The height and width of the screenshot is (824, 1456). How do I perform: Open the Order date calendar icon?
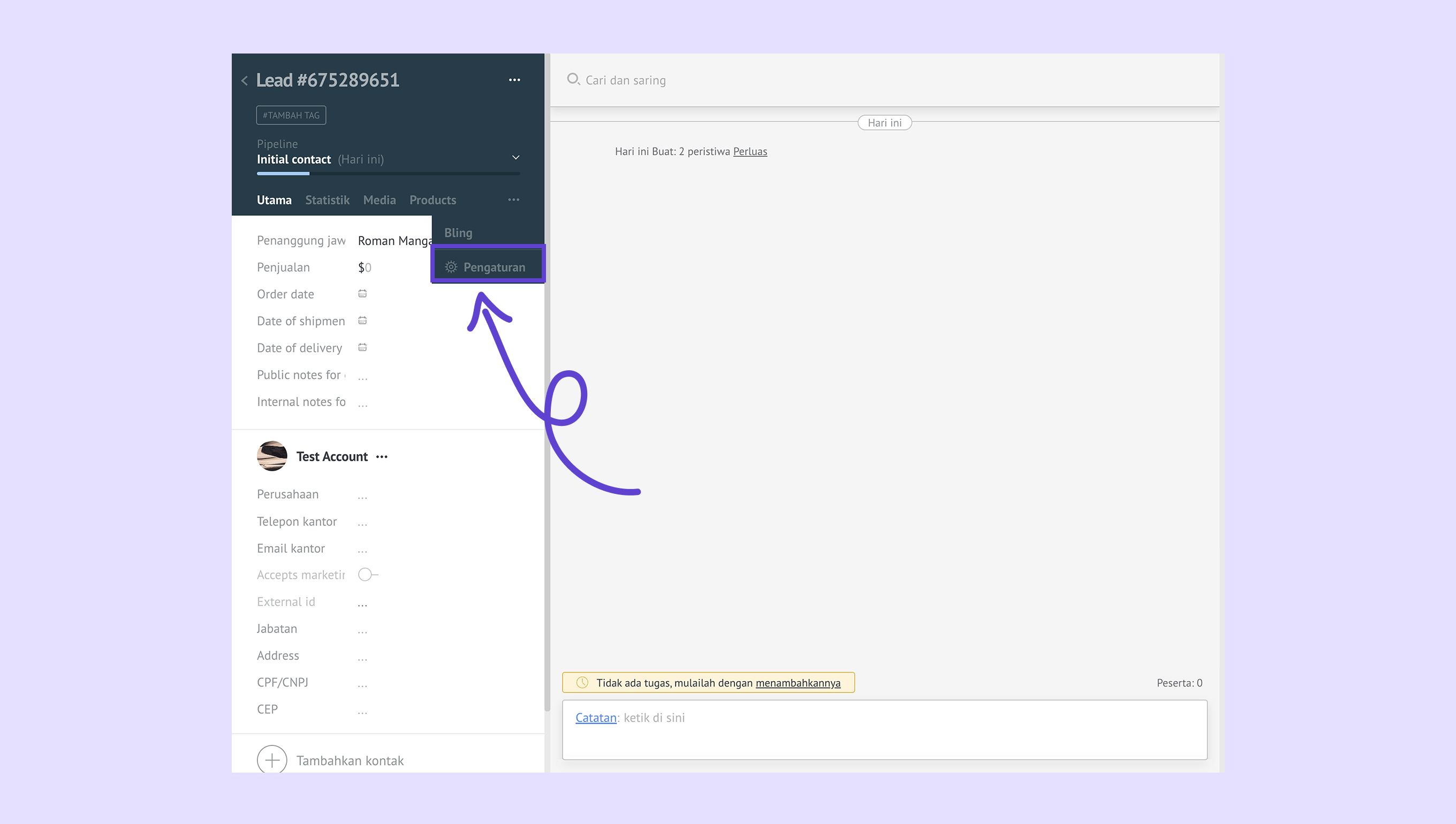tap(362, 294)
